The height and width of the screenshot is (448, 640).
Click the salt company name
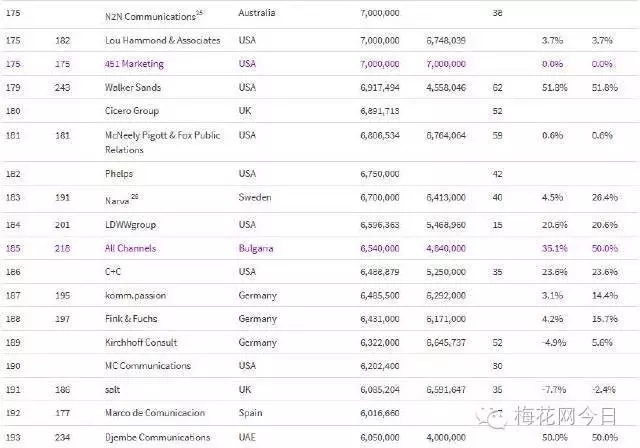pyautogui.click(x=115, y=390)
